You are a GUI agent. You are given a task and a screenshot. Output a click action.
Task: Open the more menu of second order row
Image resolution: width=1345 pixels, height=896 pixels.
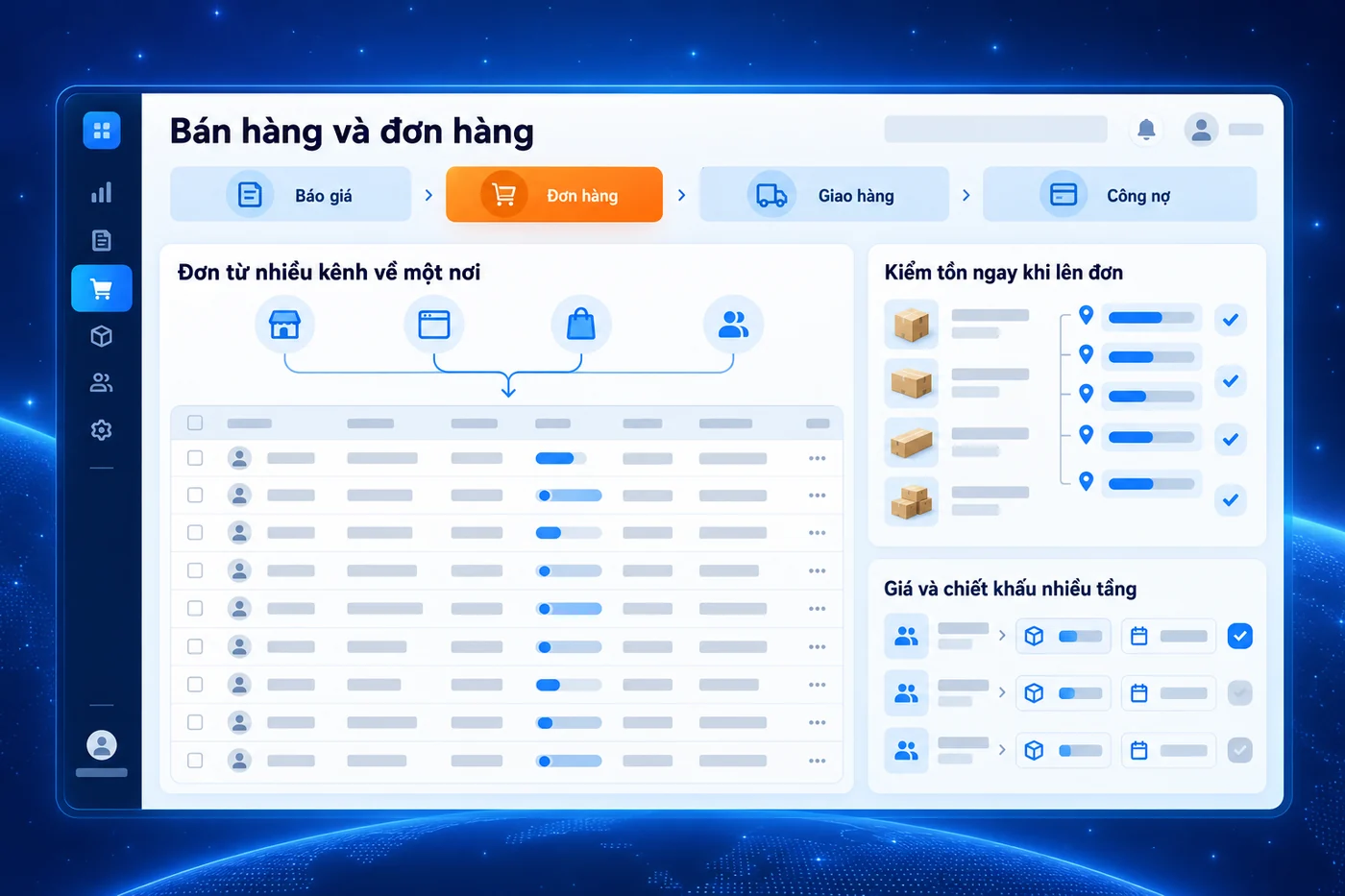[818, 496]
